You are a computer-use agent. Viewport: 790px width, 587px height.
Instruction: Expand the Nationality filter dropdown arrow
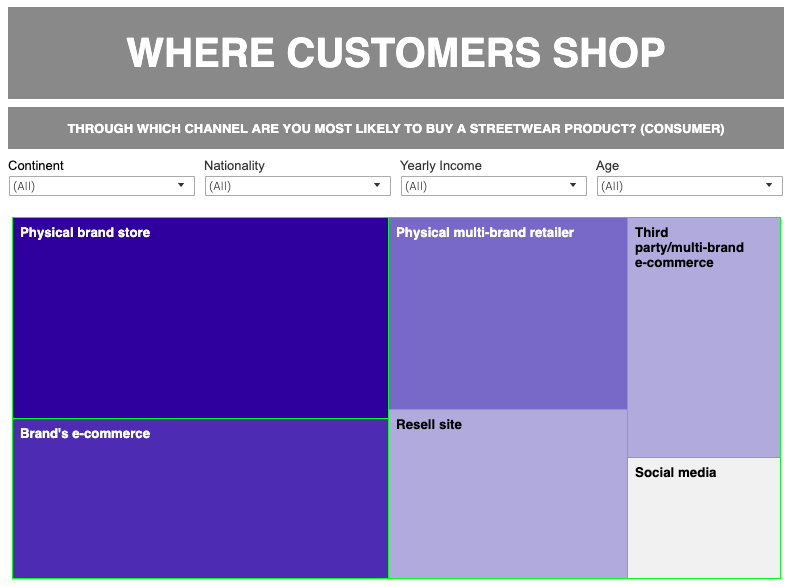click(x=377, y=186)
